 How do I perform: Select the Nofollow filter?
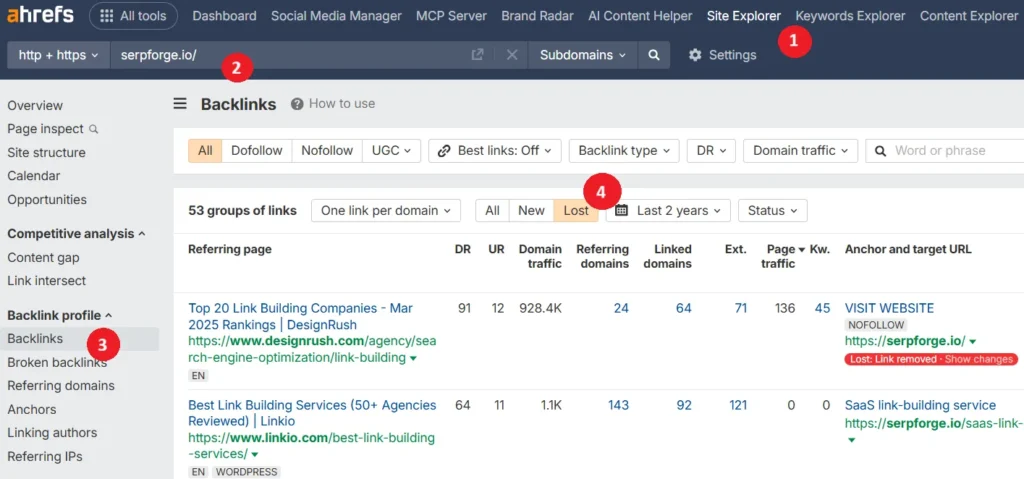(327, 151)
